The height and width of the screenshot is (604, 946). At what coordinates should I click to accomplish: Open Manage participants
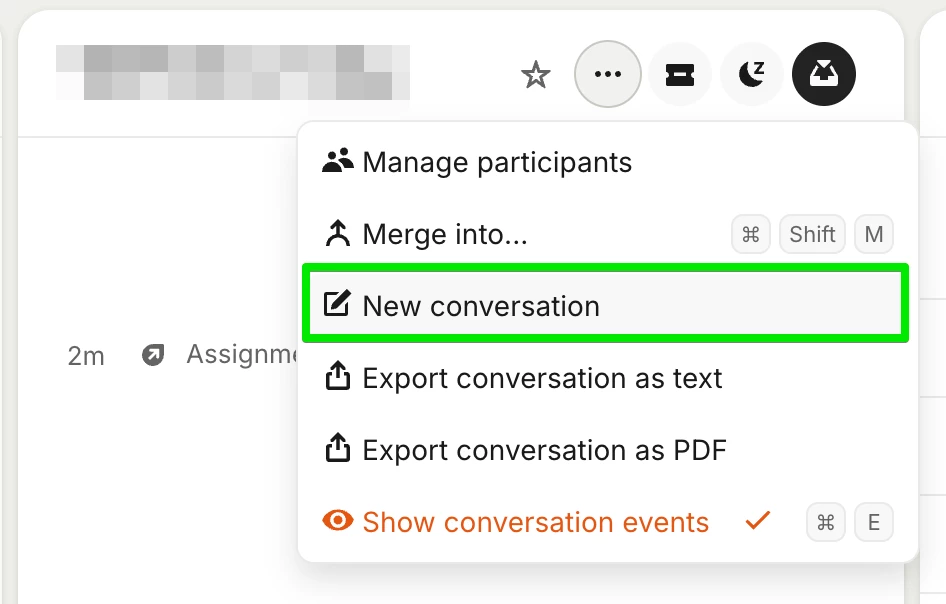pos(497,162)
